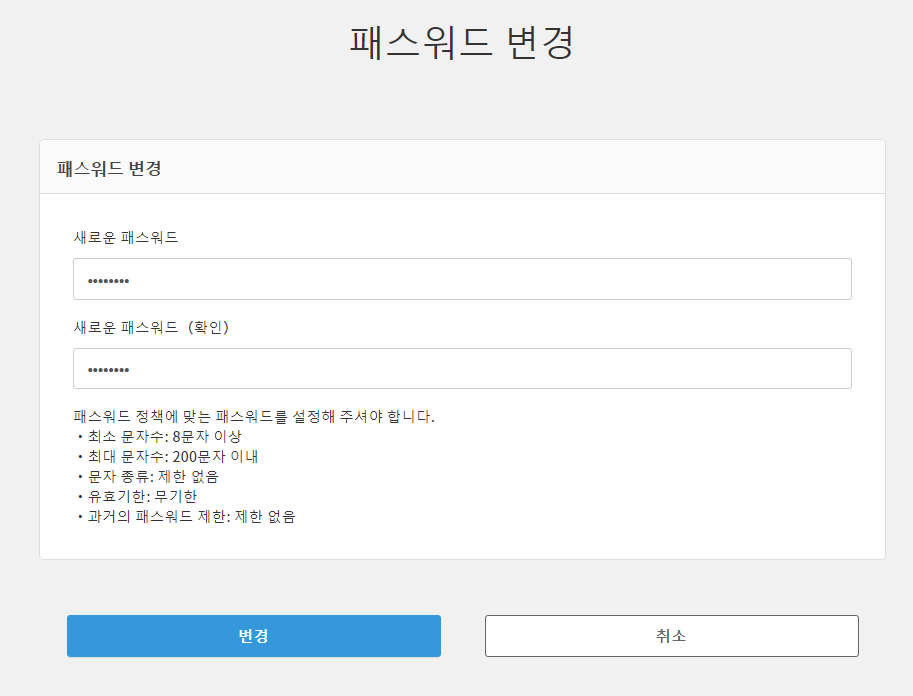Click the 최대 문자수 policy line

pos(166,456)
